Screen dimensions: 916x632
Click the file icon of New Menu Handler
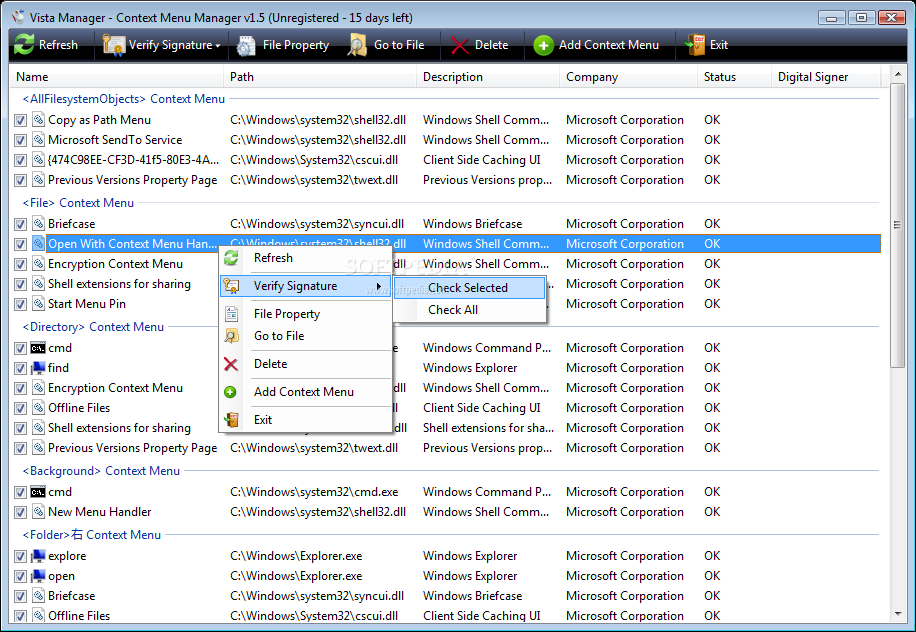38,512
